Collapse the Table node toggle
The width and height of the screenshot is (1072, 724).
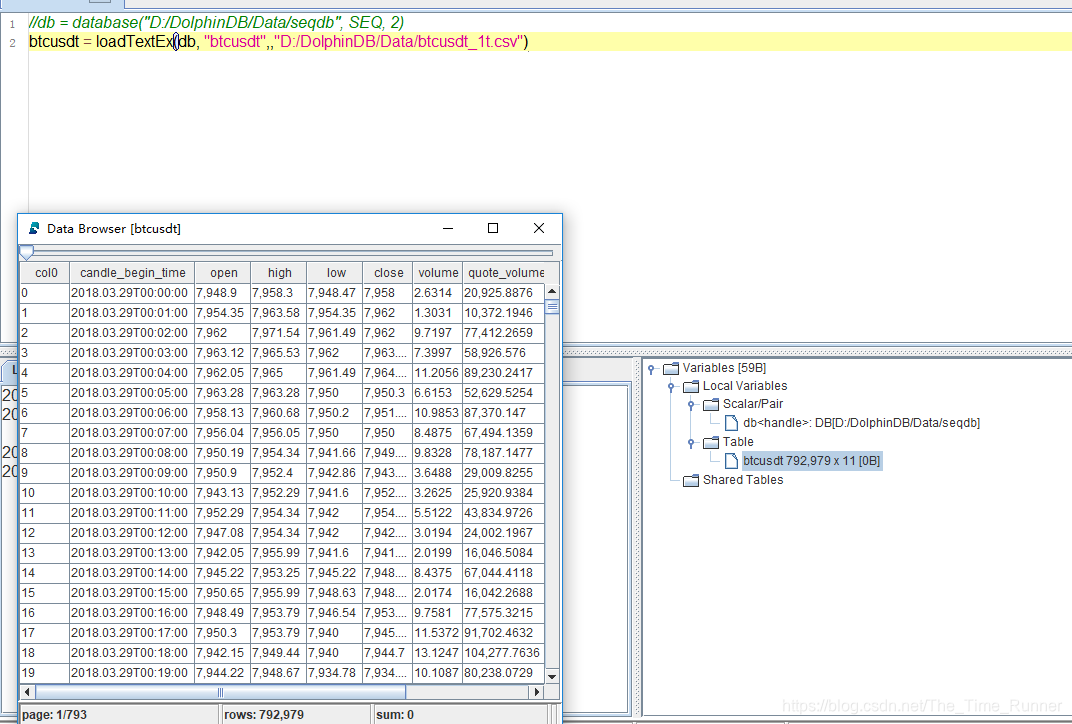[x=691, y=443]
